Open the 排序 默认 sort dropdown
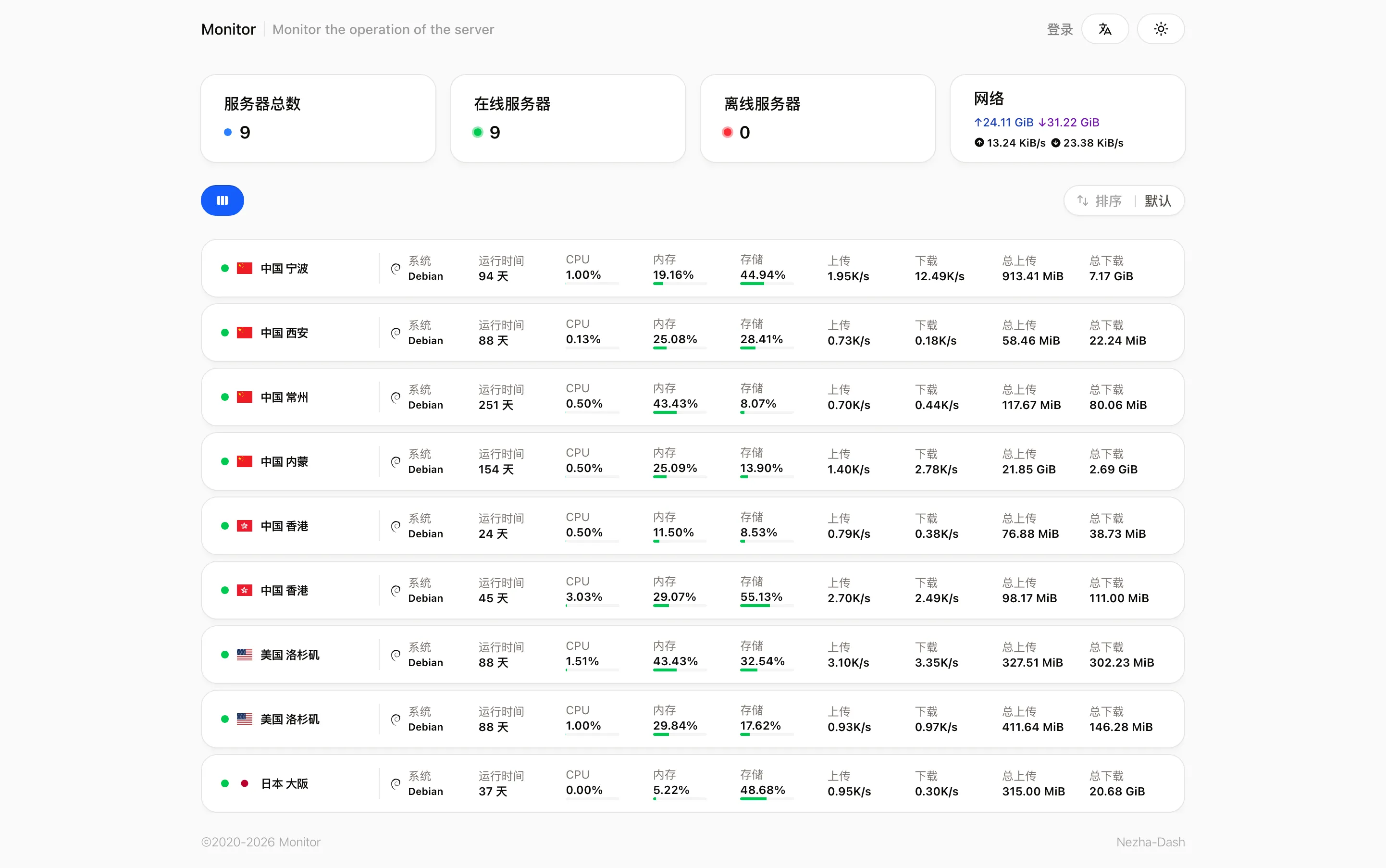This screenshot has height=868, width=1386. (x=1124, y=201)
